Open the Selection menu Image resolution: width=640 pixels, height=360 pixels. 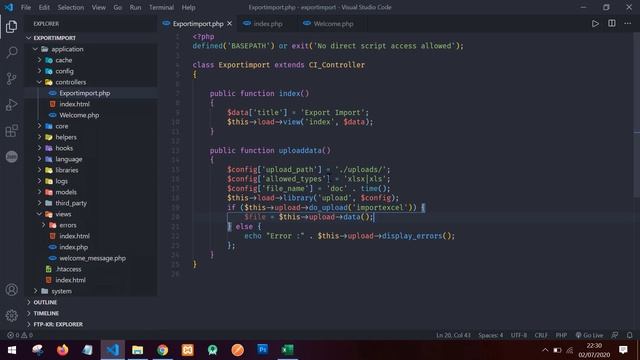point(71,7)
